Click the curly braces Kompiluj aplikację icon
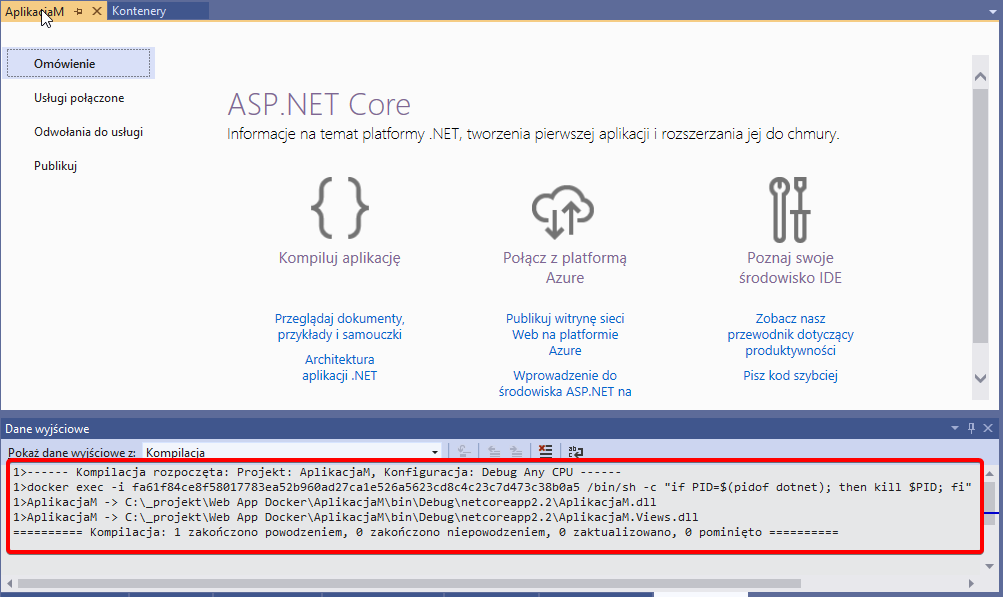The width and height of the screenshot is (1003, 597). [340, 206]
